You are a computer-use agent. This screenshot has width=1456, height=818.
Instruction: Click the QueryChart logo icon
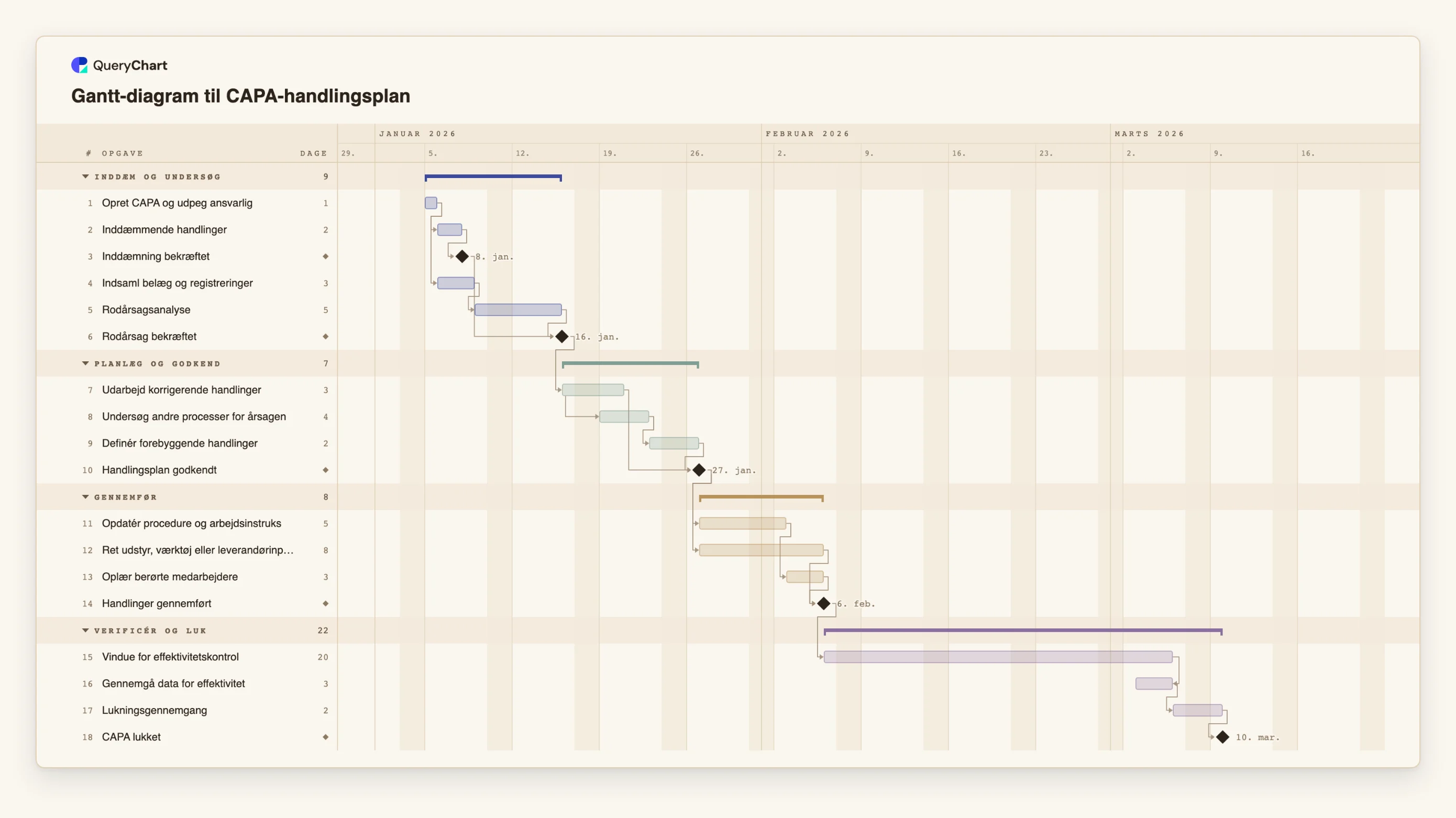pyautogui.click(x=80, y=65)
